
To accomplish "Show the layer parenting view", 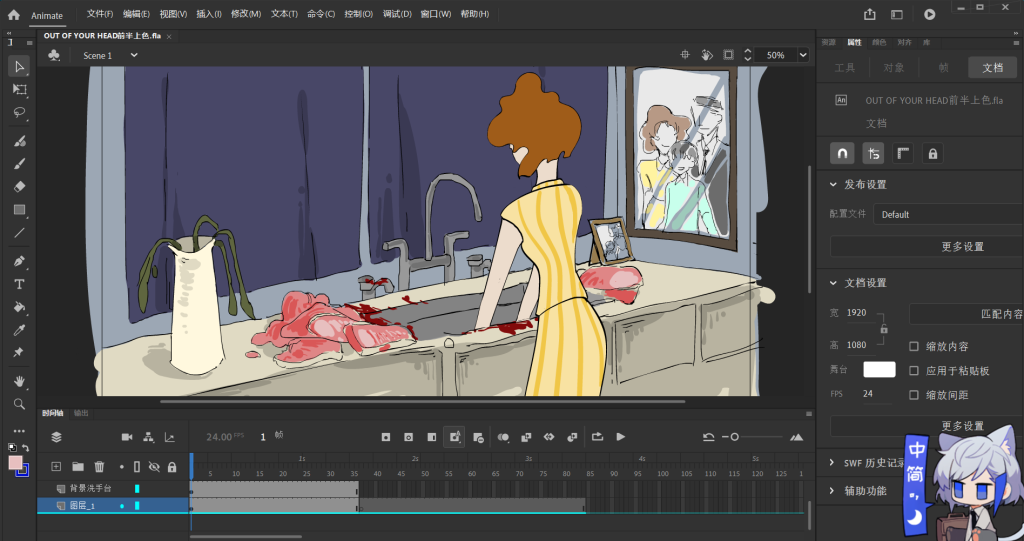I will (148, 437).
